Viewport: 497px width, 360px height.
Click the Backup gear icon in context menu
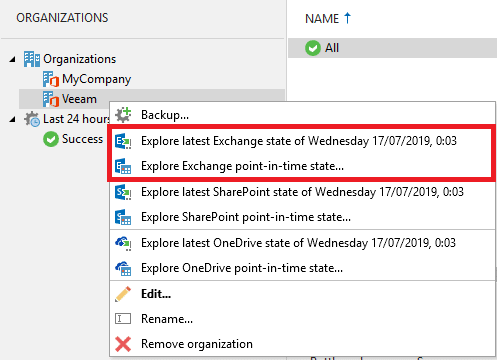[123, 115]
